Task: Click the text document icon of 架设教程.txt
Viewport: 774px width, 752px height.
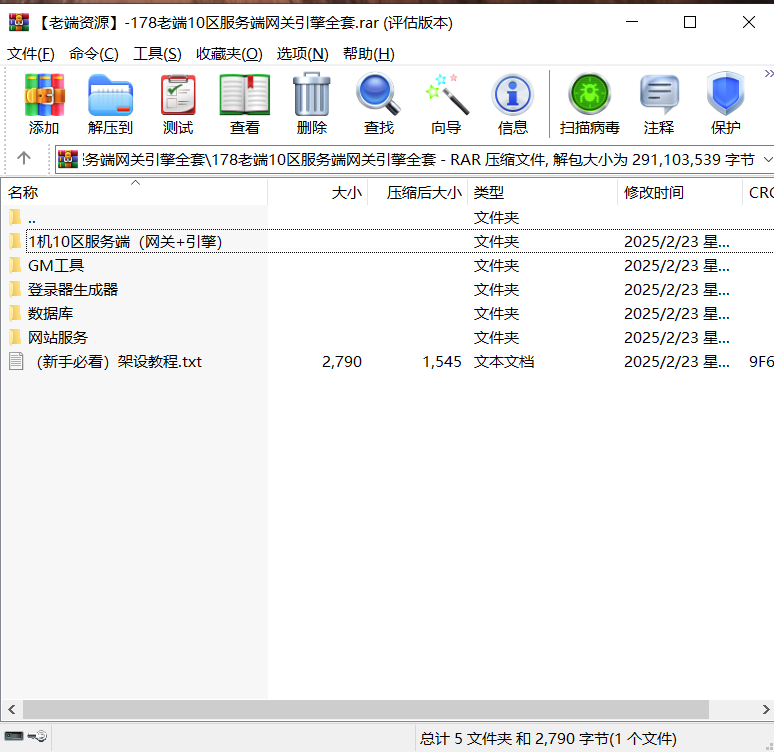Action: pos(16,361)
